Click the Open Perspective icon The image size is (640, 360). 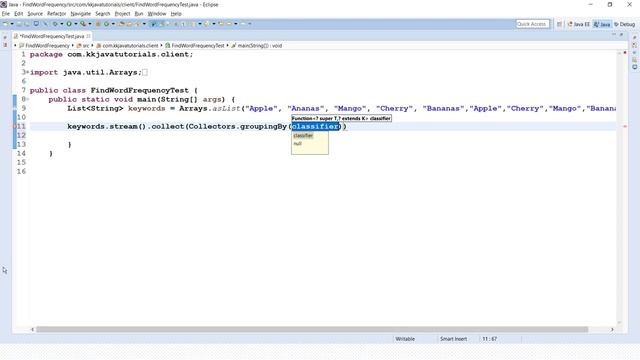[560, 24]
